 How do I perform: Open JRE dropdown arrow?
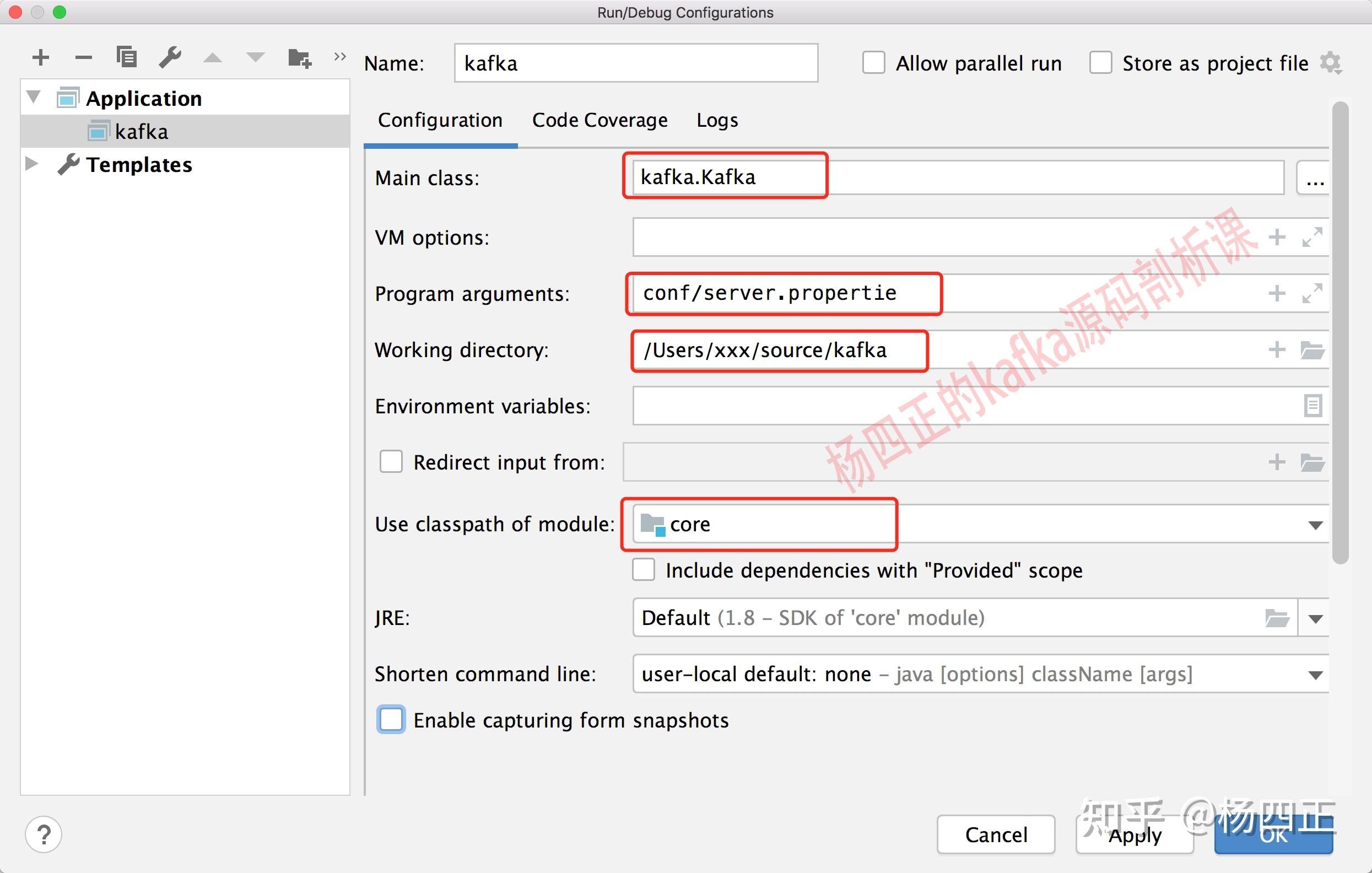click(x=1315, y=618)
